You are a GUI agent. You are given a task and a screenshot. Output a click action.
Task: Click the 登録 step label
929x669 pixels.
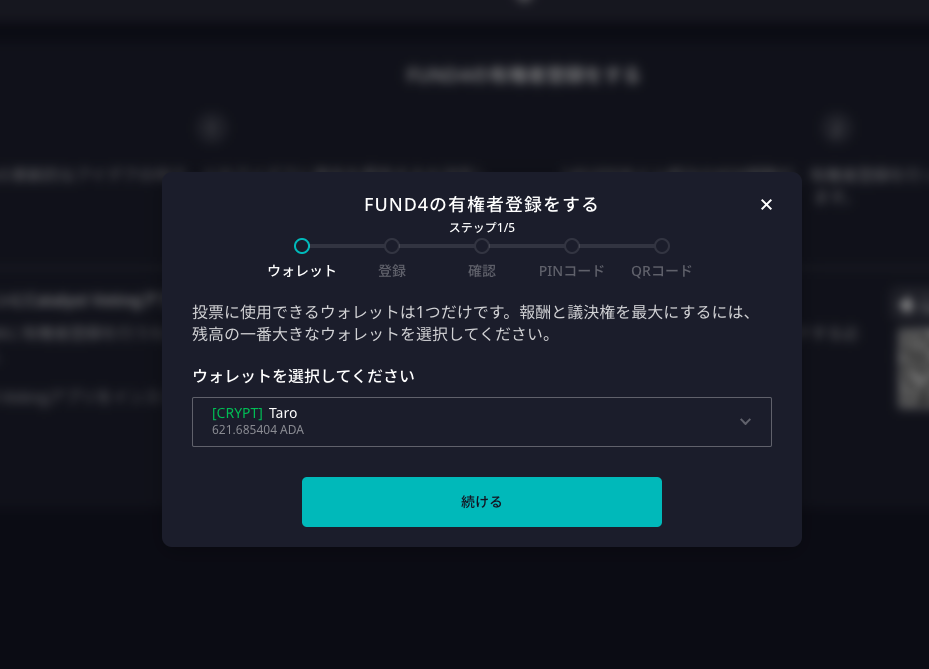392,271
